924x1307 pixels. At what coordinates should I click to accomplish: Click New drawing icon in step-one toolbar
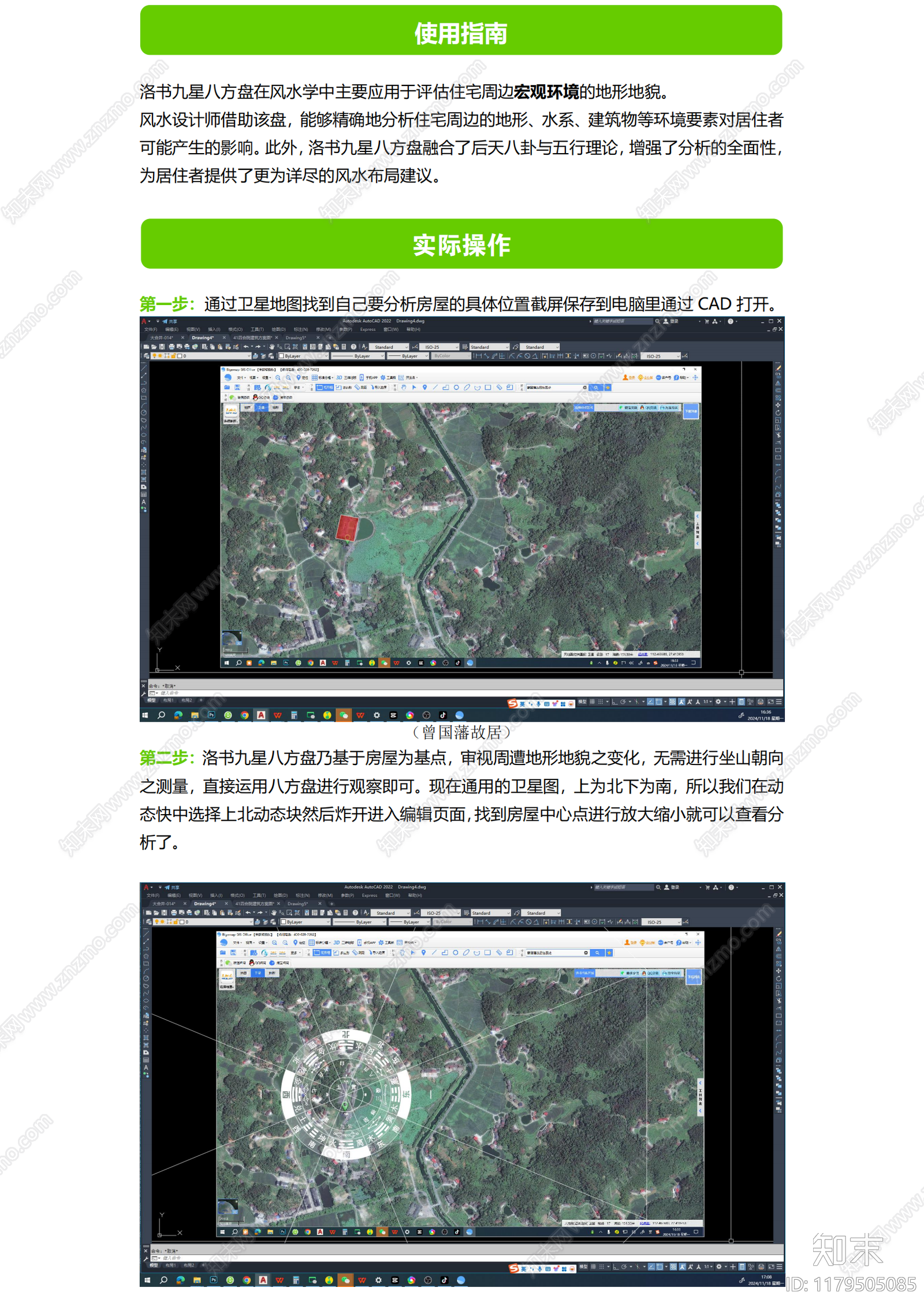[x=146, y=347]
